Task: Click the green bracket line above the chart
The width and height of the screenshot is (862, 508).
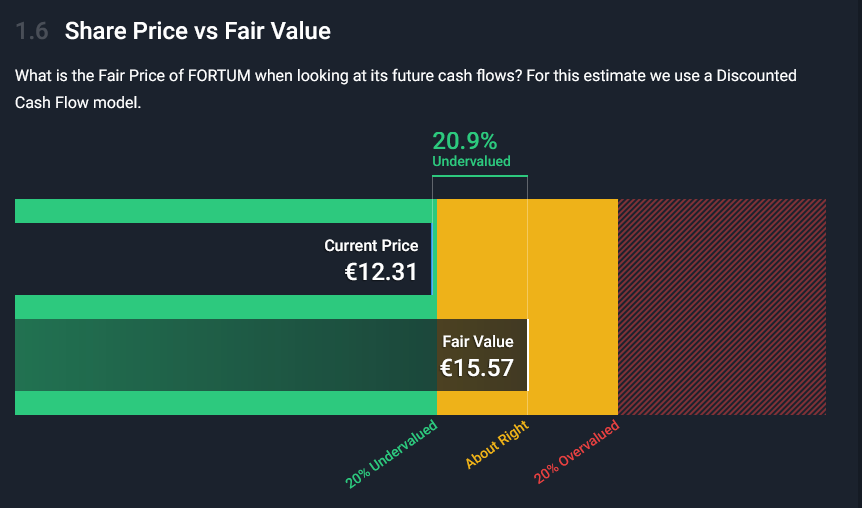Action: (480, 176)
